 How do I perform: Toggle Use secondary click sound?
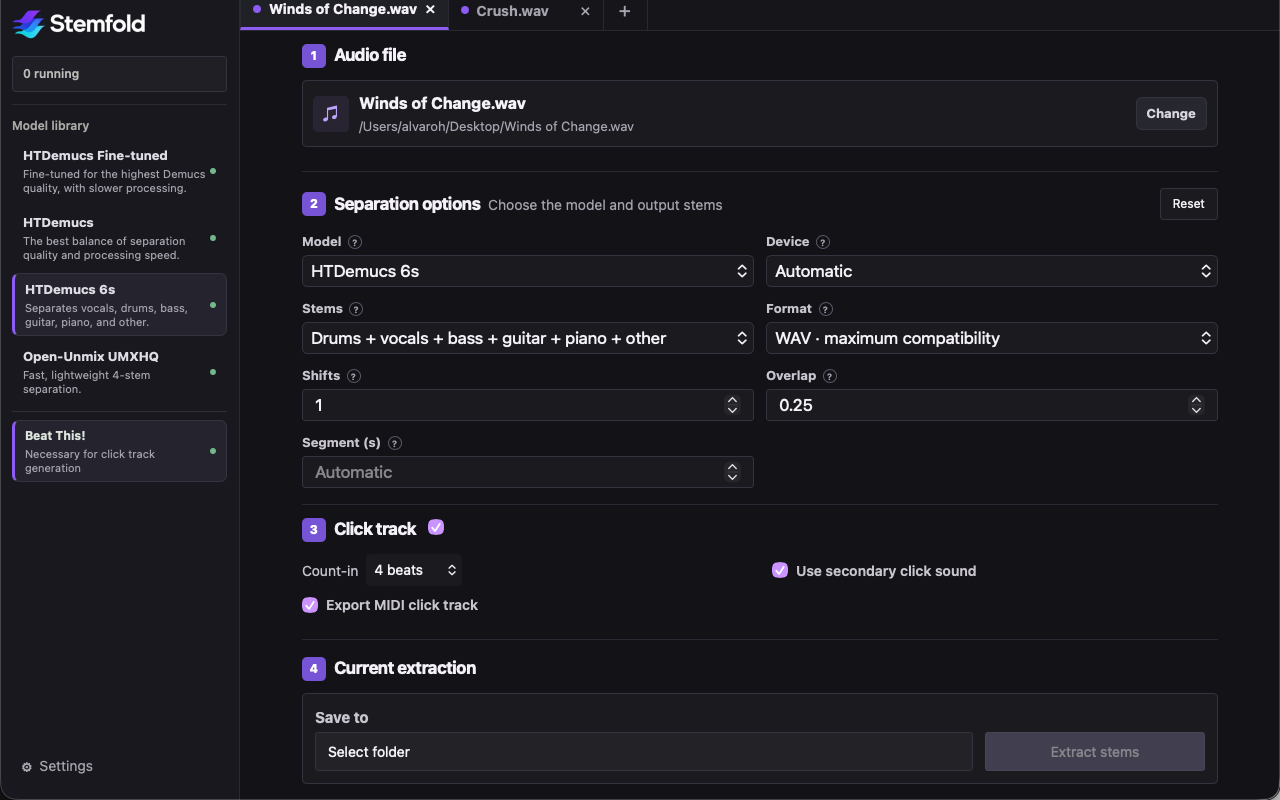coord(780,570)
